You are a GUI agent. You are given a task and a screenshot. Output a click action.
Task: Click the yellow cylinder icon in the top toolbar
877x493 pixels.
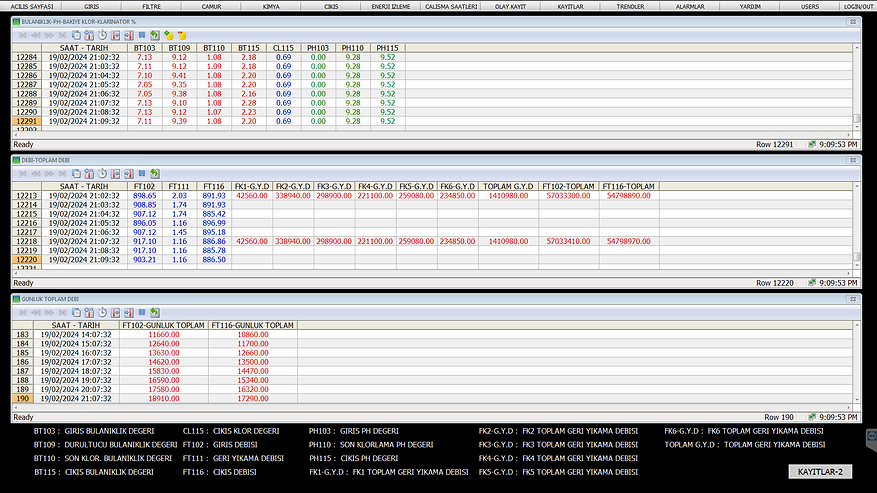coord(182,35)
